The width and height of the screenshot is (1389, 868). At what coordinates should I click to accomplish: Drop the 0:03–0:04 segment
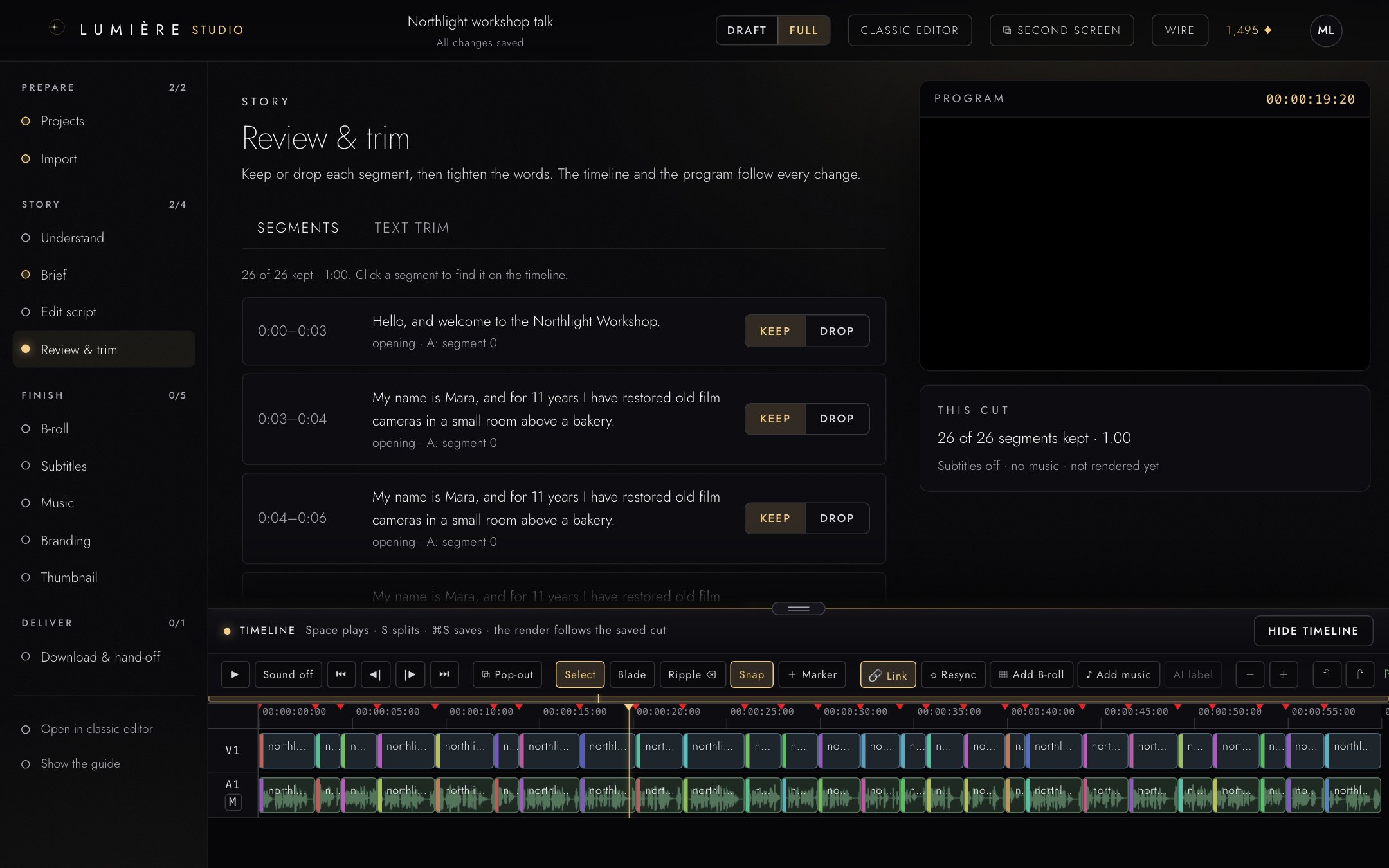point(837,419)
